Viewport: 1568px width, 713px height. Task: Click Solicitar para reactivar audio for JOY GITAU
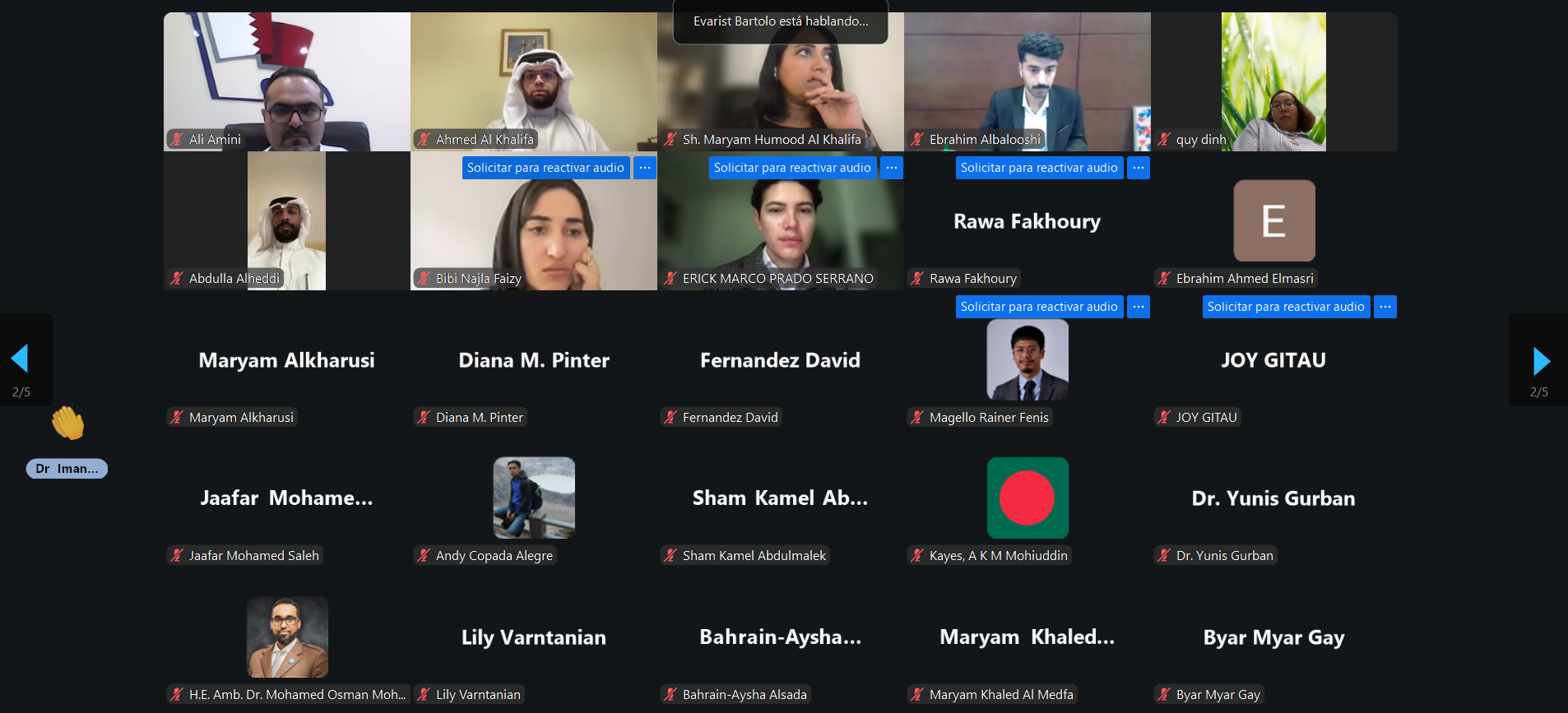(1286, 307)
